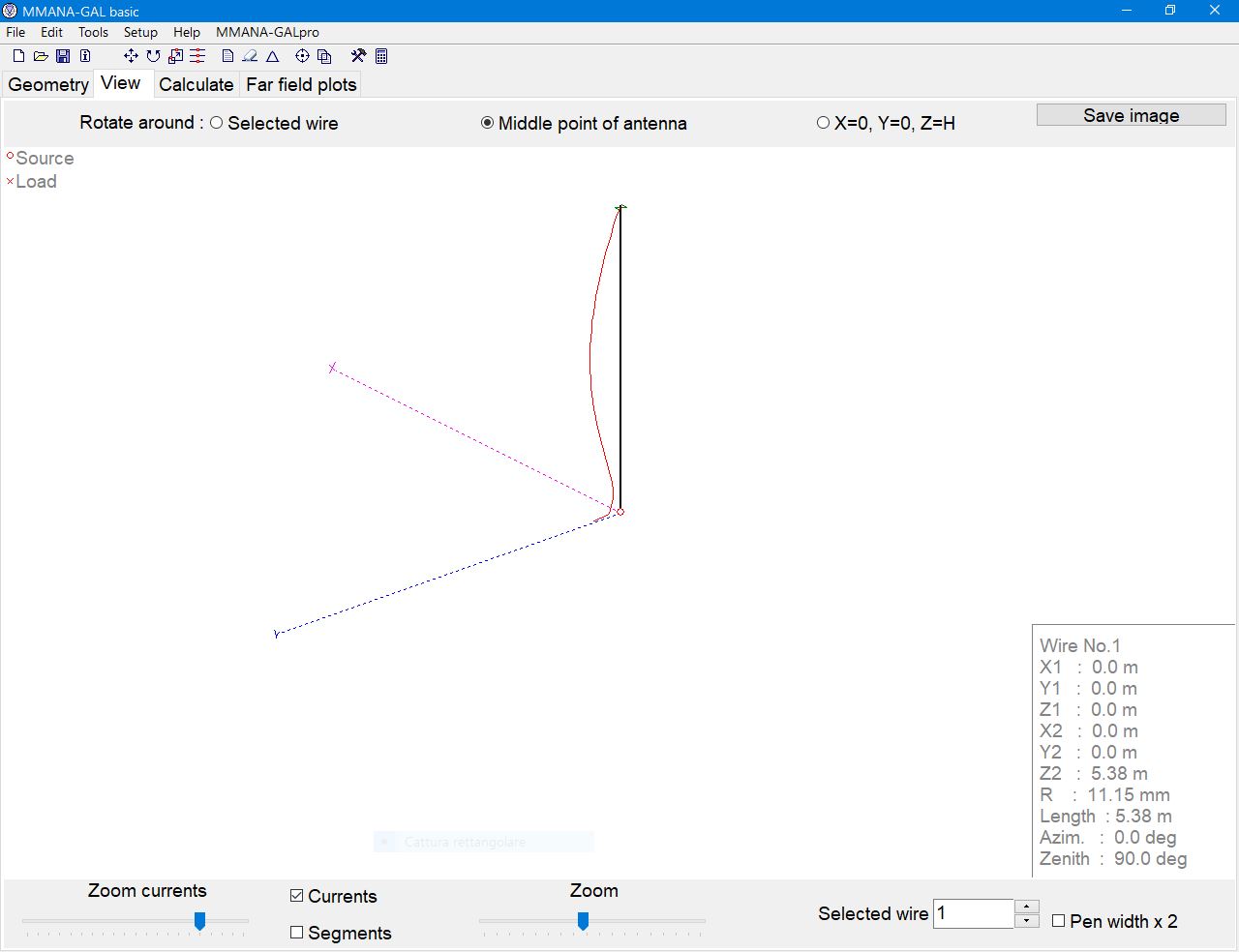Click the Source legend label
The height and width of the screenshot is (952, 1239).
point(45,158)
